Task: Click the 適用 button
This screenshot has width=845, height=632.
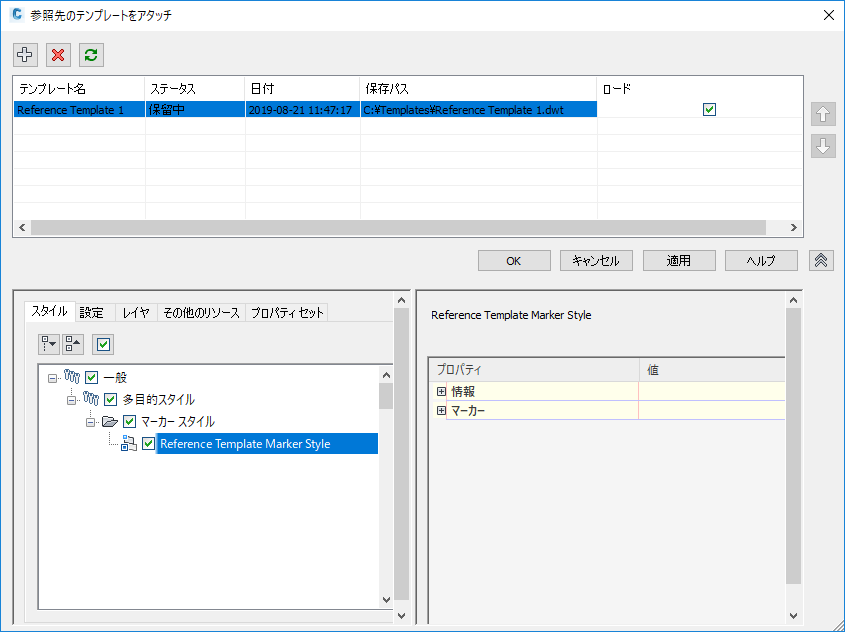Action: tap(679, 261)
